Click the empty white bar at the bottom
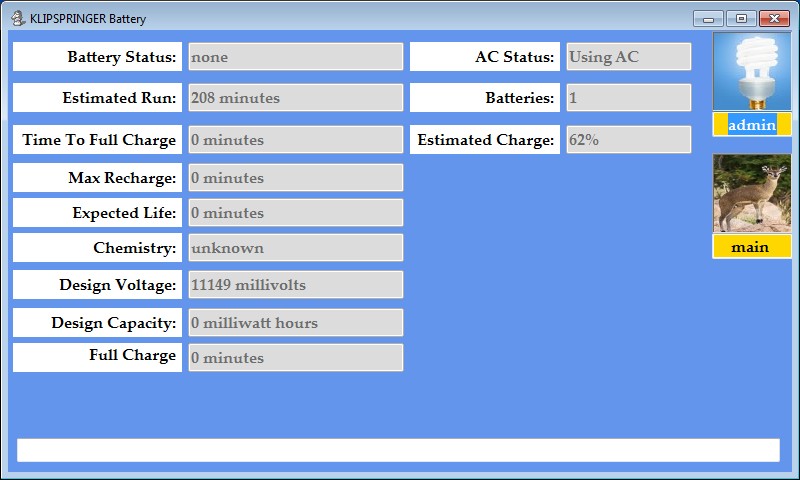 tap(398, 450)
